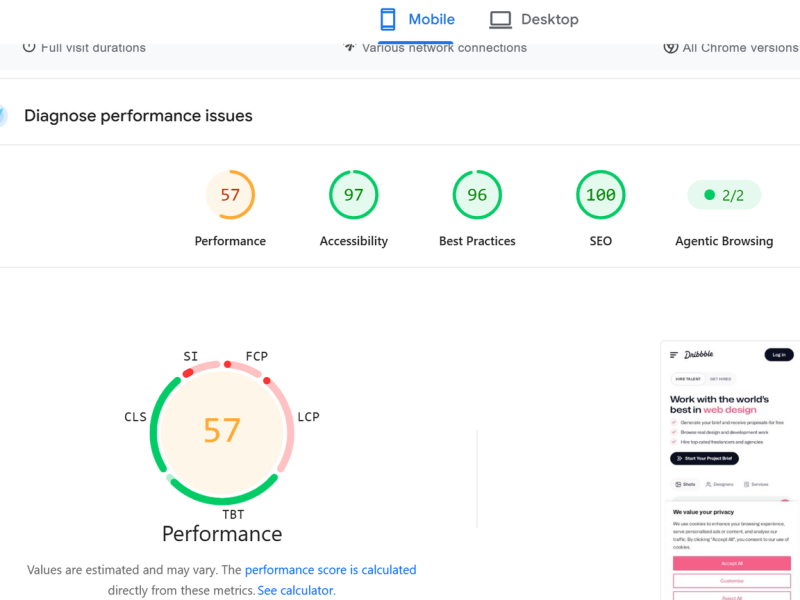The image size is (800, 600).
Task: Click the 'Diagnose performance issues' heading
Action: coord(138,116)
